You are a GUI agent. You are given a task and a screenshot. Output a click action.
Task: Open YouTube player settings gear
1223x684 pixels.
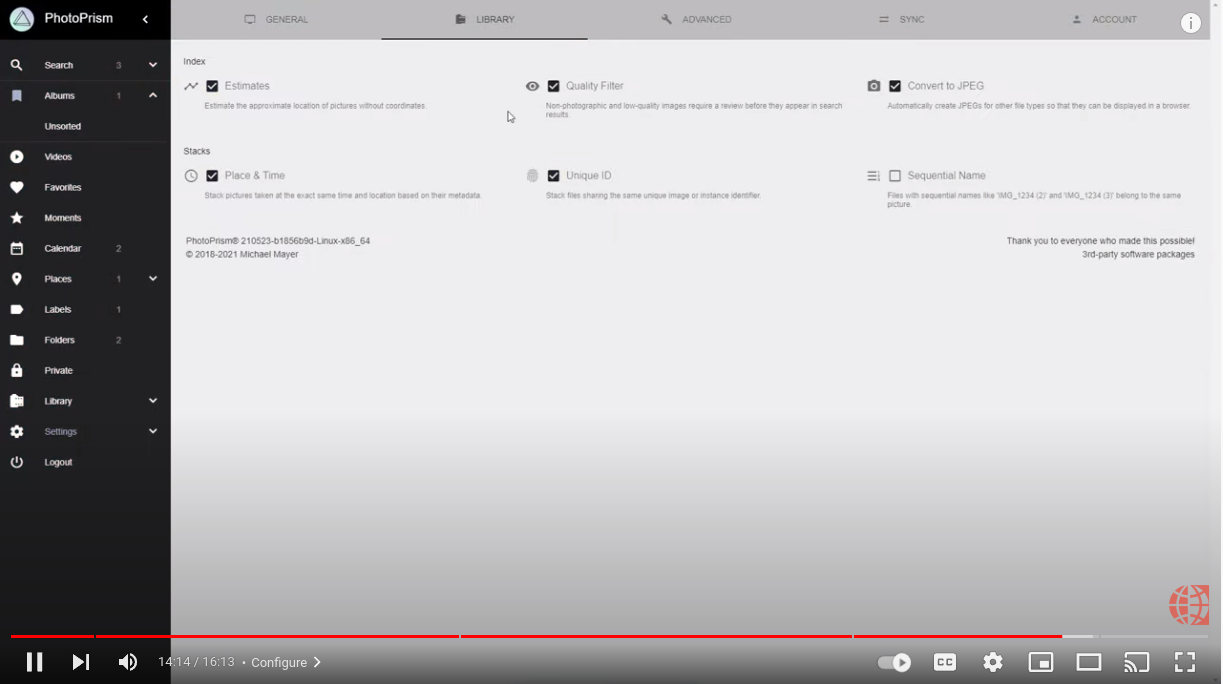pos(992,662)
